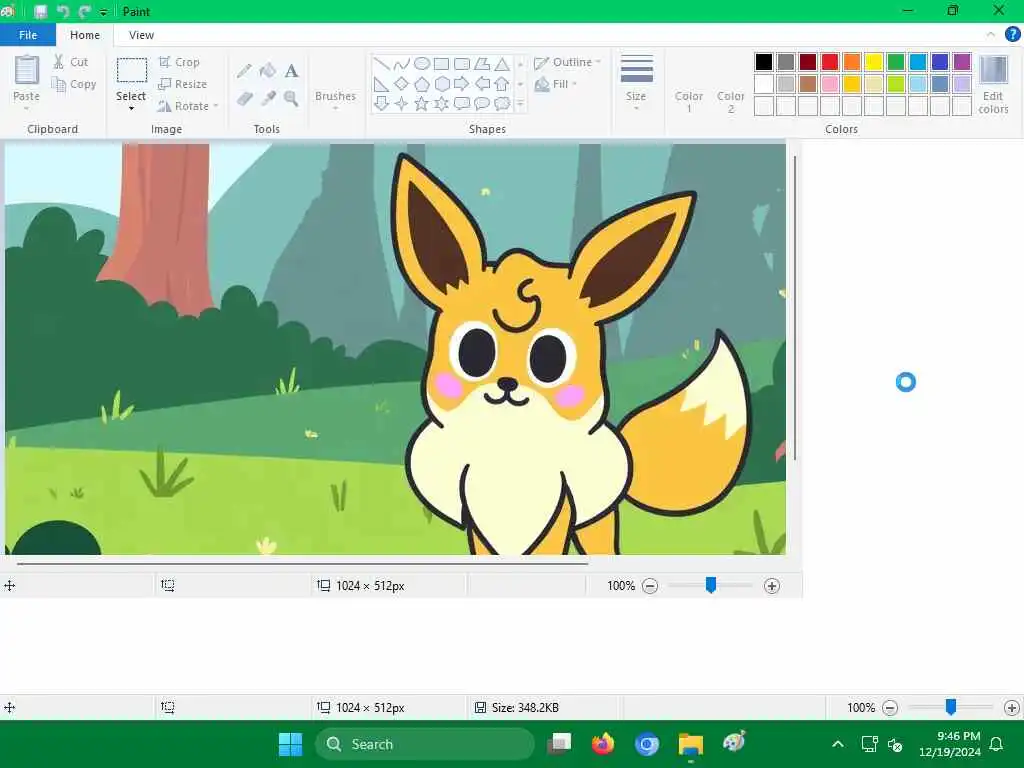
Task: Pick the purple color swatch
Action: tap(962, 62)
